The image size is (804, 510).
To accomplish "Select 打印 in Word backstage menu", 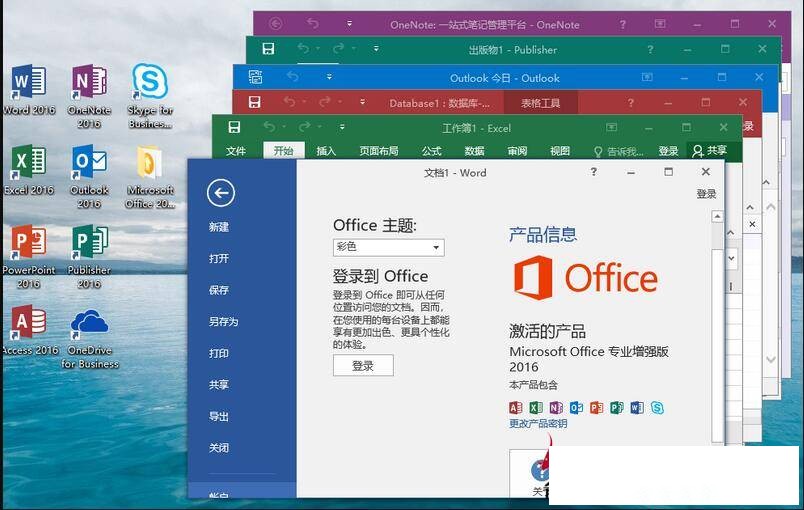I will pos(219,353).
